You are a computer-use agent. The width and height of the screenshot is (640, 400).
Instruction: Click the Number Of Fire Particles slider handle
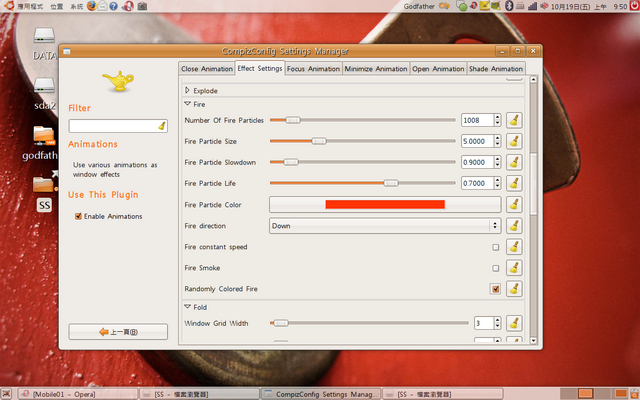[293, 120]
